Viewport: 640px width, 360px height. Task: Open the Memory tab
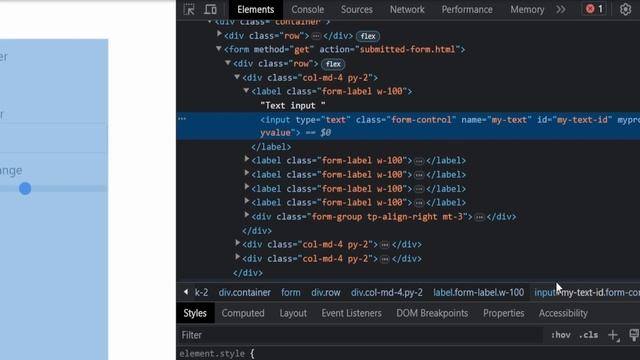coord(527,9)
